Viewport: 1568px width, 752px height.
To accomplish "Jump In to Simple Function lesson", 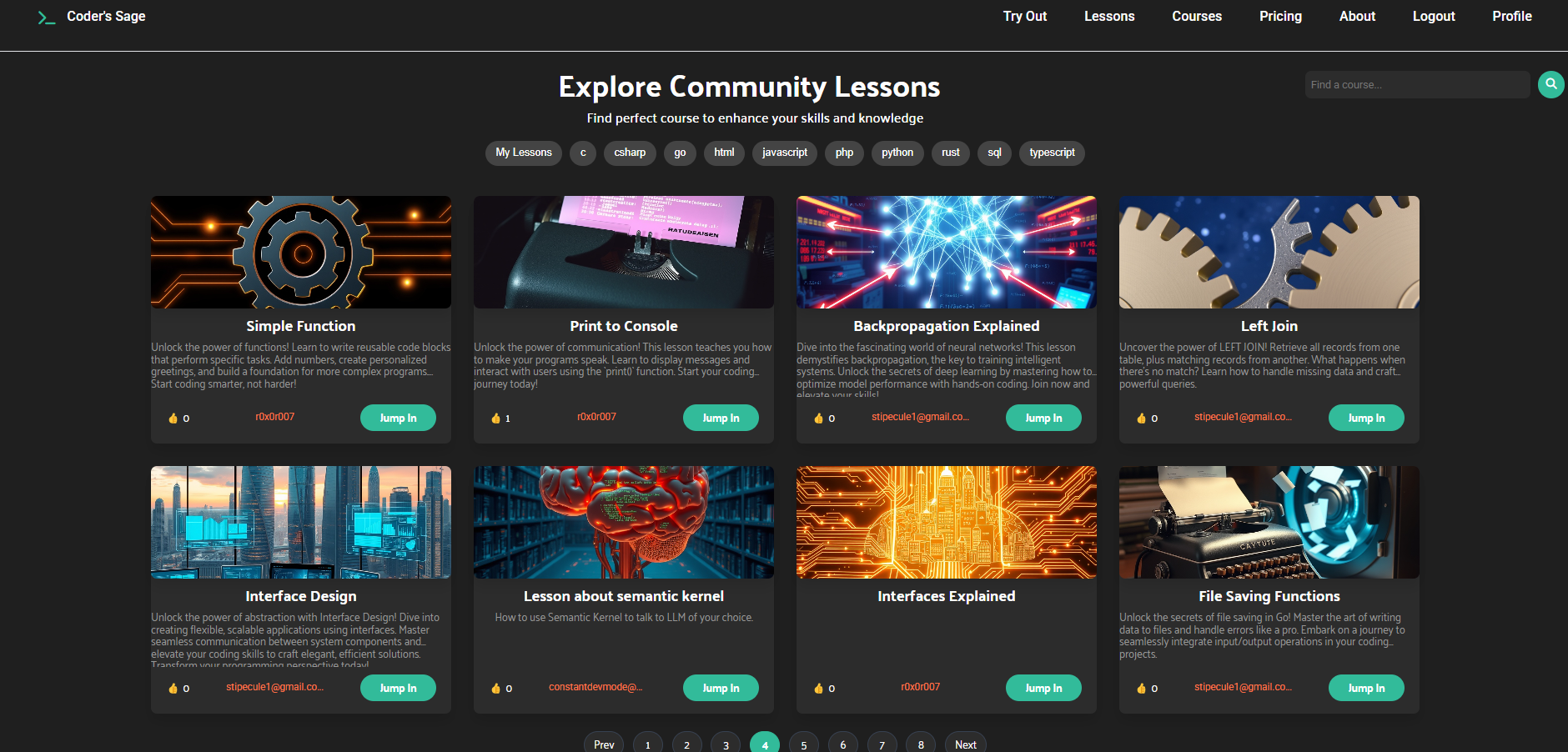I will pos(398,418).
